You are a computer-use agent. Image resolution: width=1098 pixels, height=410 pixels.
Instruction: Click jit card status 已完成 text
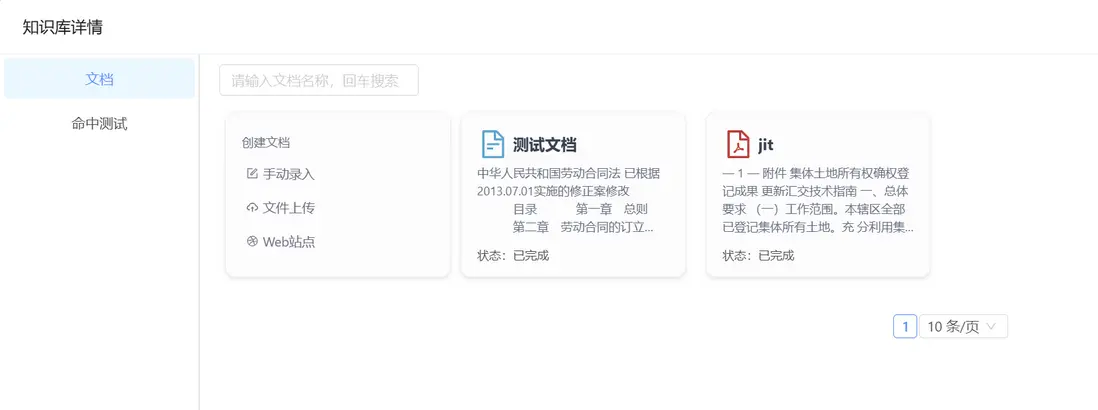[776, 255]
